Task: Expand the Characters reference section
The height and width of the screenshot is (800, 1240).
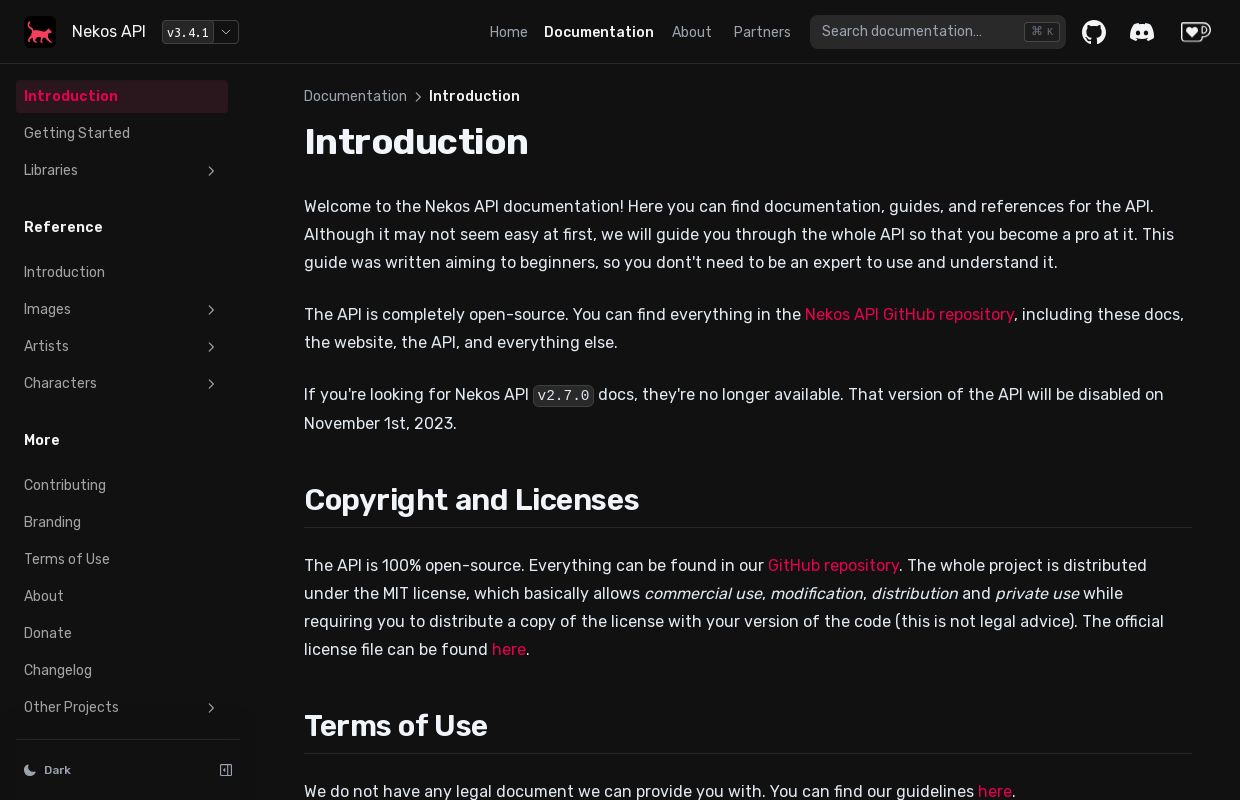Action: pos(122,383)
